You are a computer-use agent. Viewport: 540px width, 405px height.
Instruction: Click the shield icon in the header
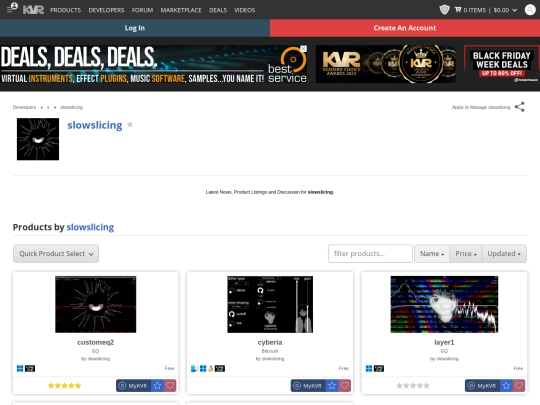[x=444, y=10]
